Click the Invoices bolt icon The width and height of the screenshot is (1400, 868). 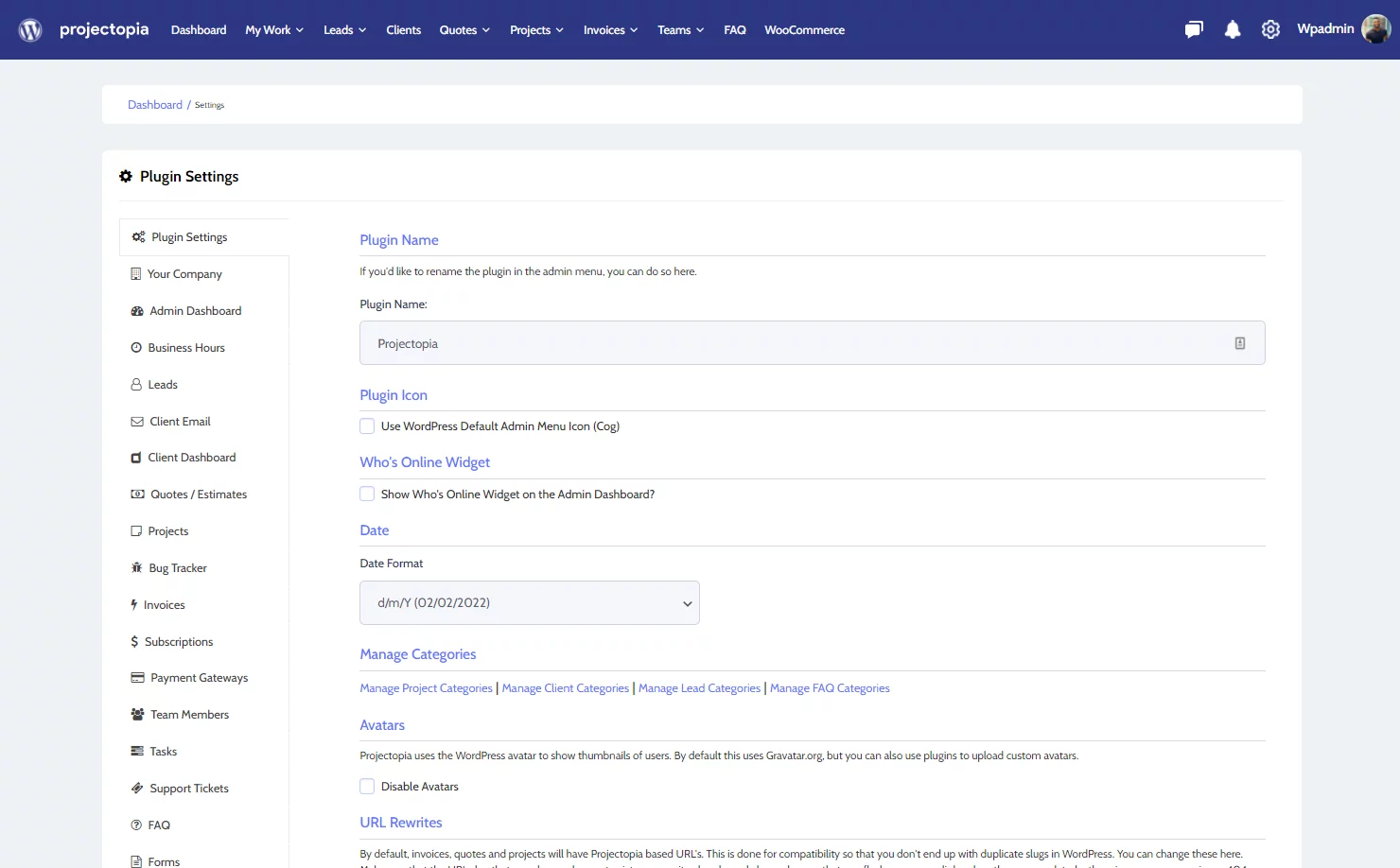click(134, 605)
